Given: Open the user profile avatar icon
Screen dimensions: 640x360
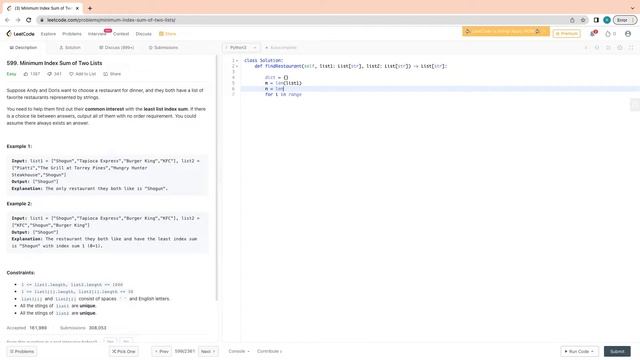Looking at the screenshot, I should [628, 34].
